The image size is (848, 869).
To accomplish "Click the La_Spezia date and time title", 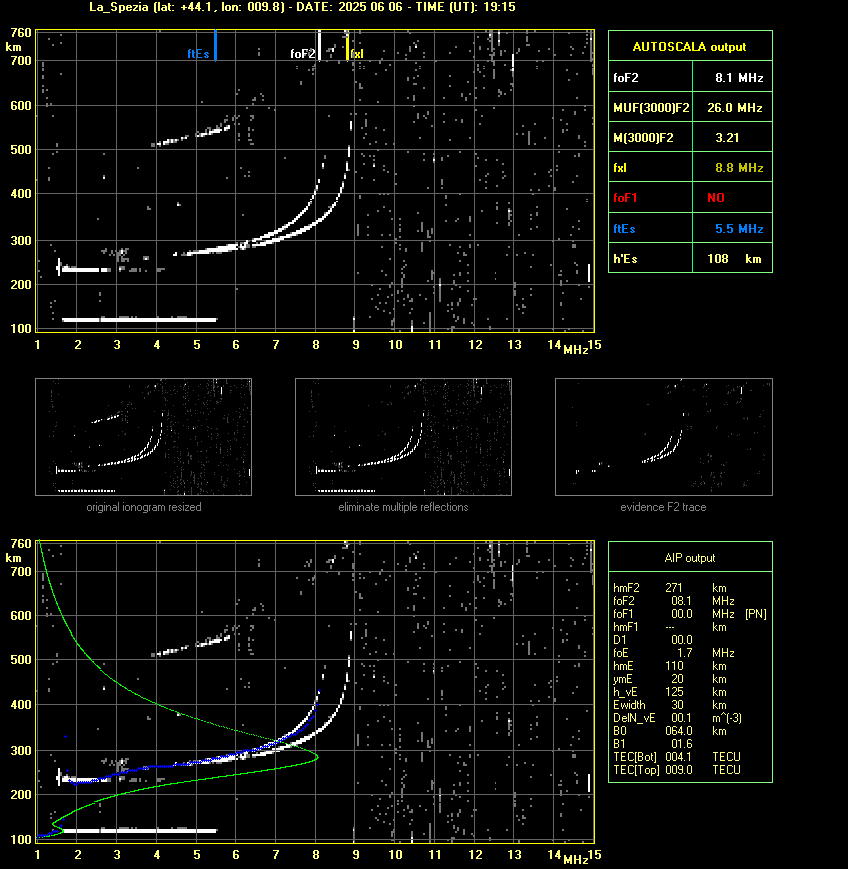I will coord(302,7).
